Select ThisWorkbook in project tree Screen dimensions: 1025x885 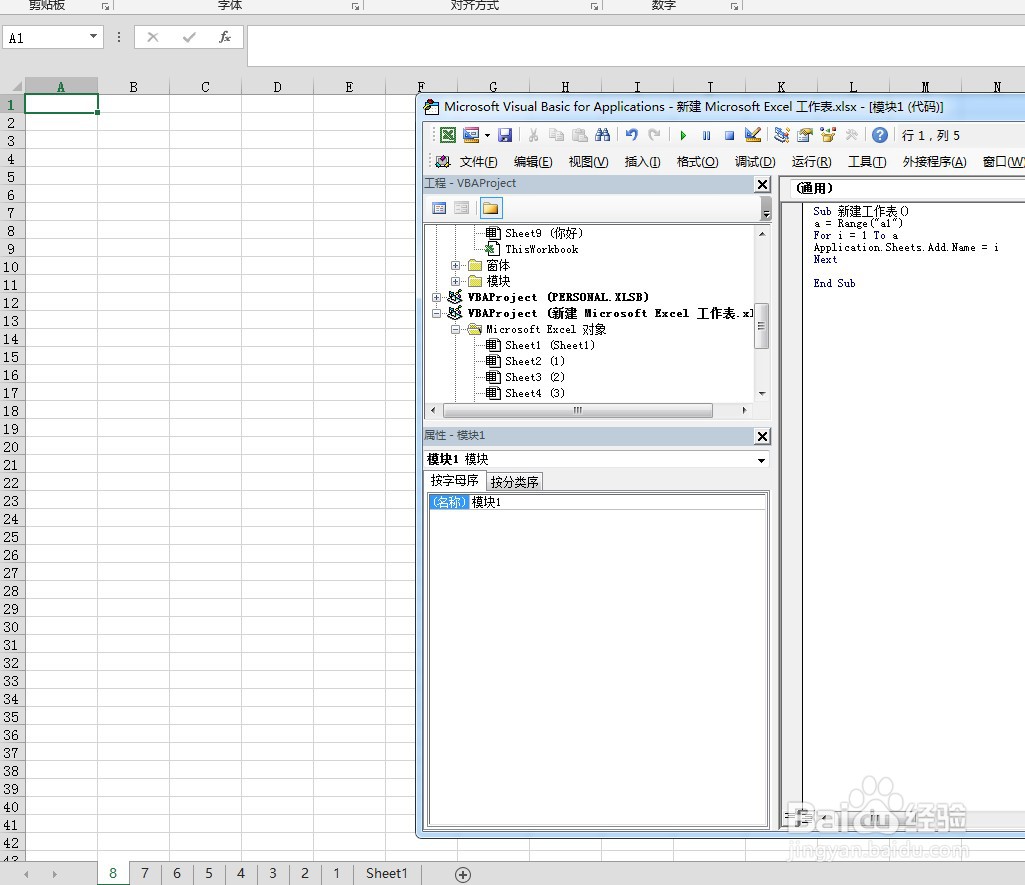pos(541,249)
